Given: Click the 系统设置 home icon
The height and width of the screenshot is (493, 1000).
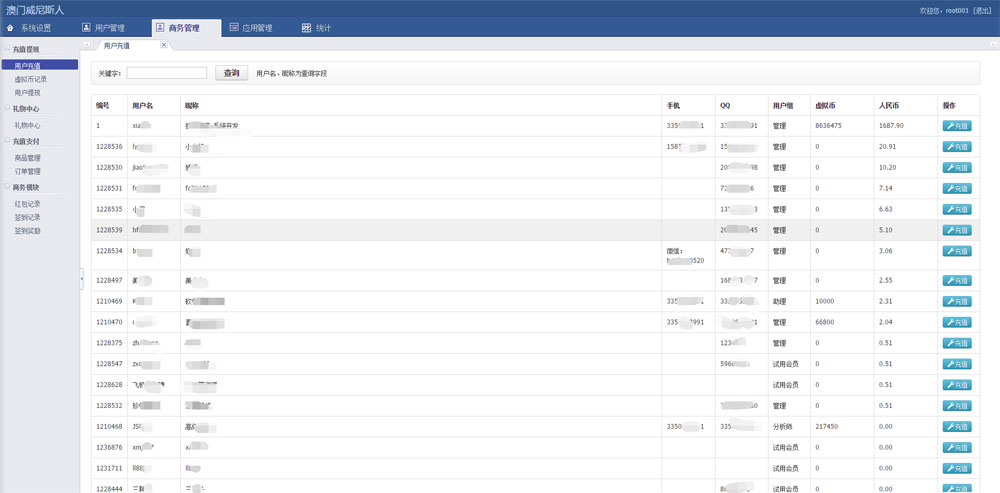Looking at the screenshot, I should click(x=11, y=28).
